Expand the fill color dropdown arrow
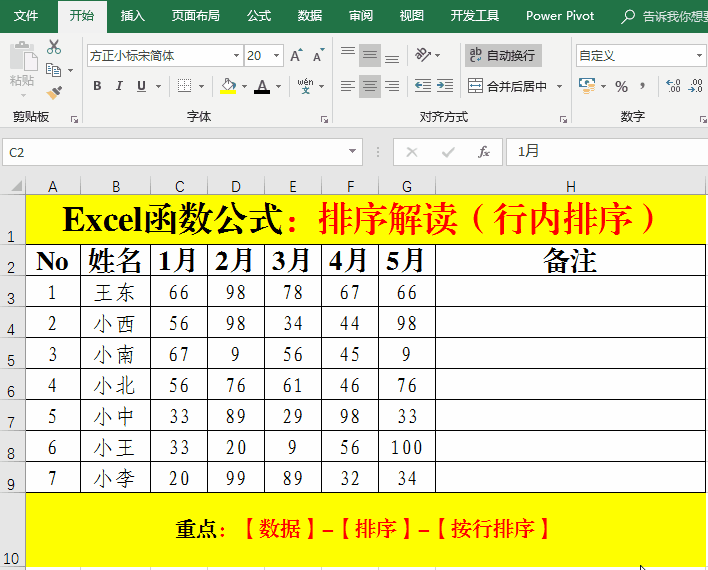 244,86
